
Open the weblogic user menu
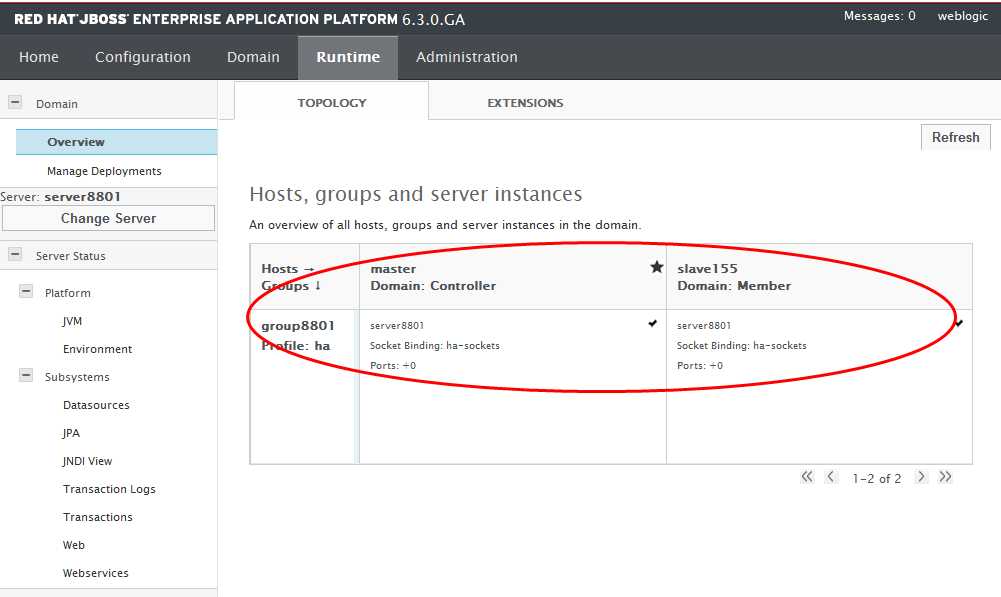963,16
